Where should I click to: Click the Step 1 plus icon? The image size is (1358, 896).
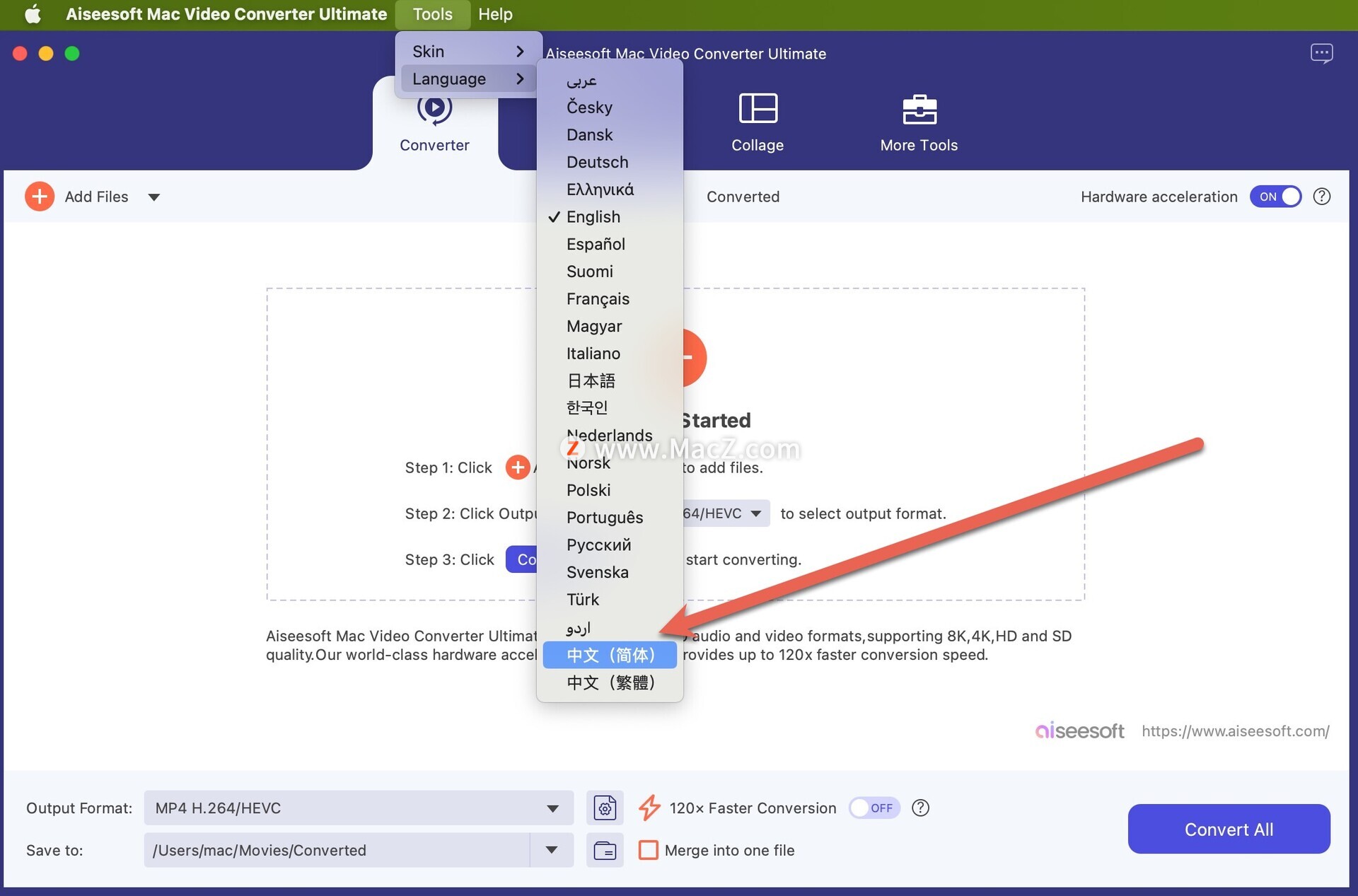click(518, 467)
